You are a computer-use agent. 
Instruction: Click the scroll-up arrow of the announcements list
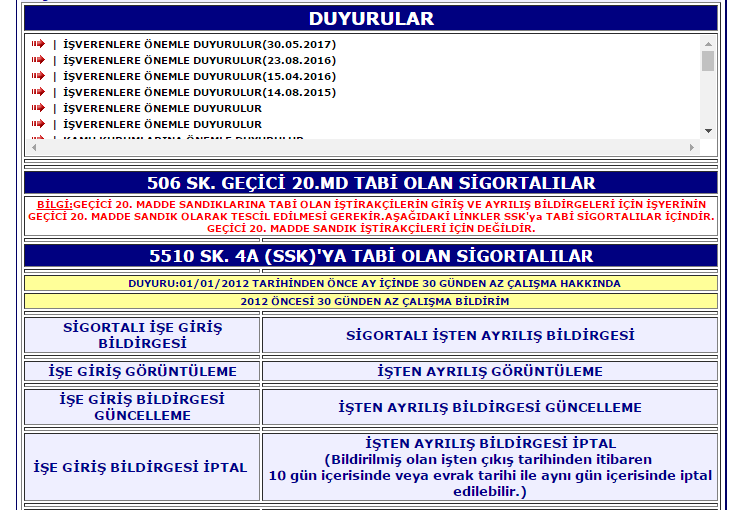(x=707, y=43)
